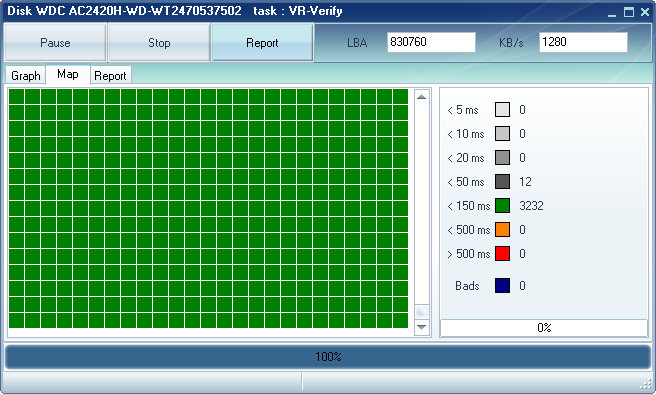Click the Bads dark blue swatch
This screenshot has width=656, height=394.
coord(502,286)
